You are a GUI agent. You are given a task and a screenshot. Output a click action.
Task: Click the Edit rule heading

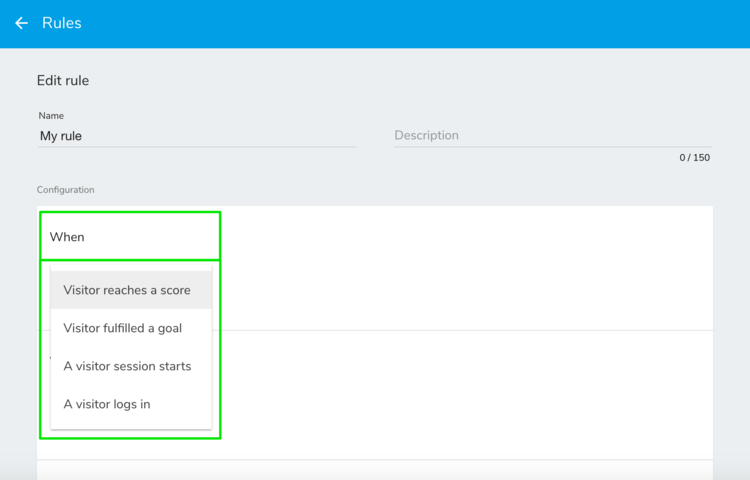pos(63,80)
